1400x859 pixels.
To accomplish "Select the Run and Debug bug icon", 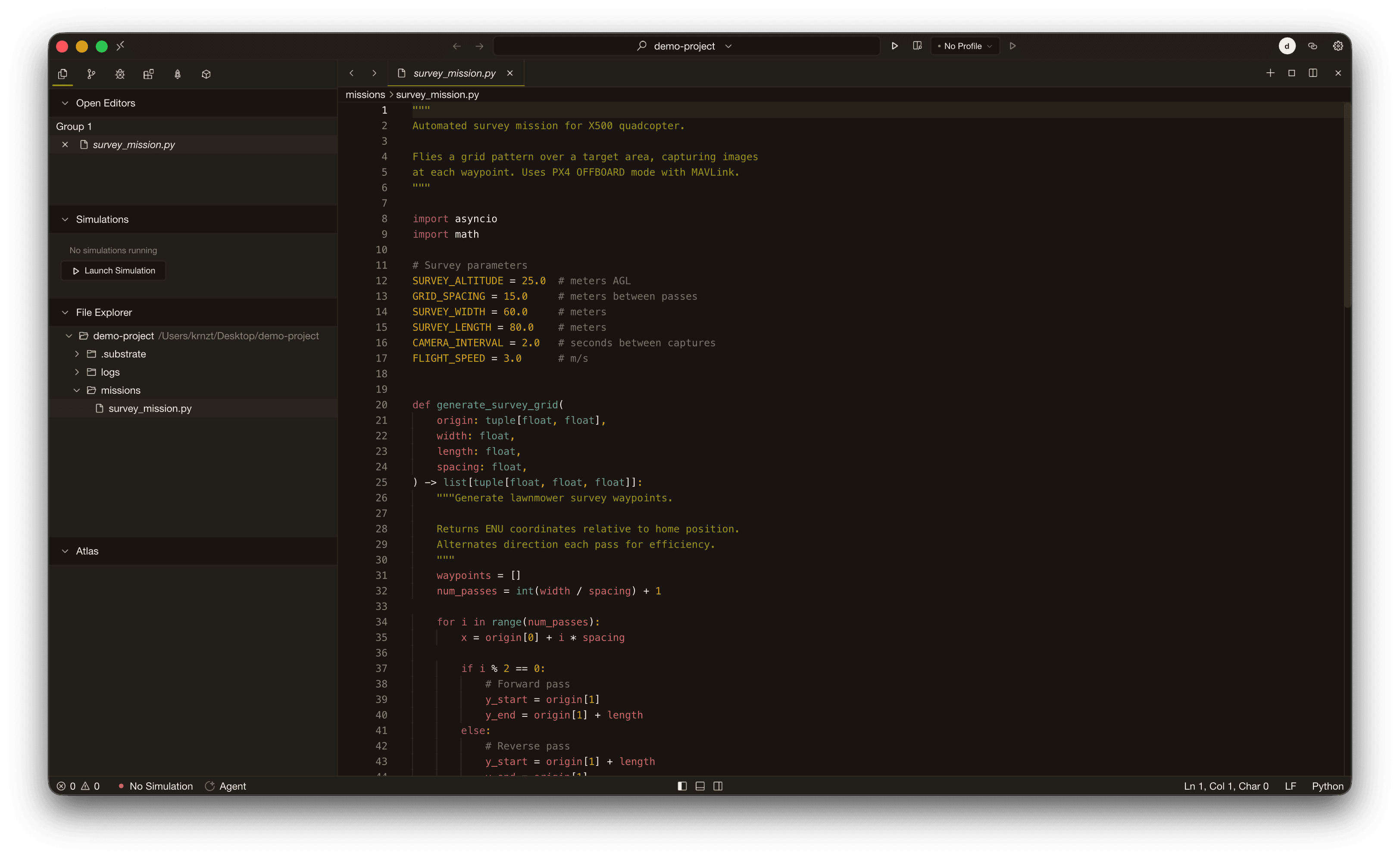I will coord(120,74).
